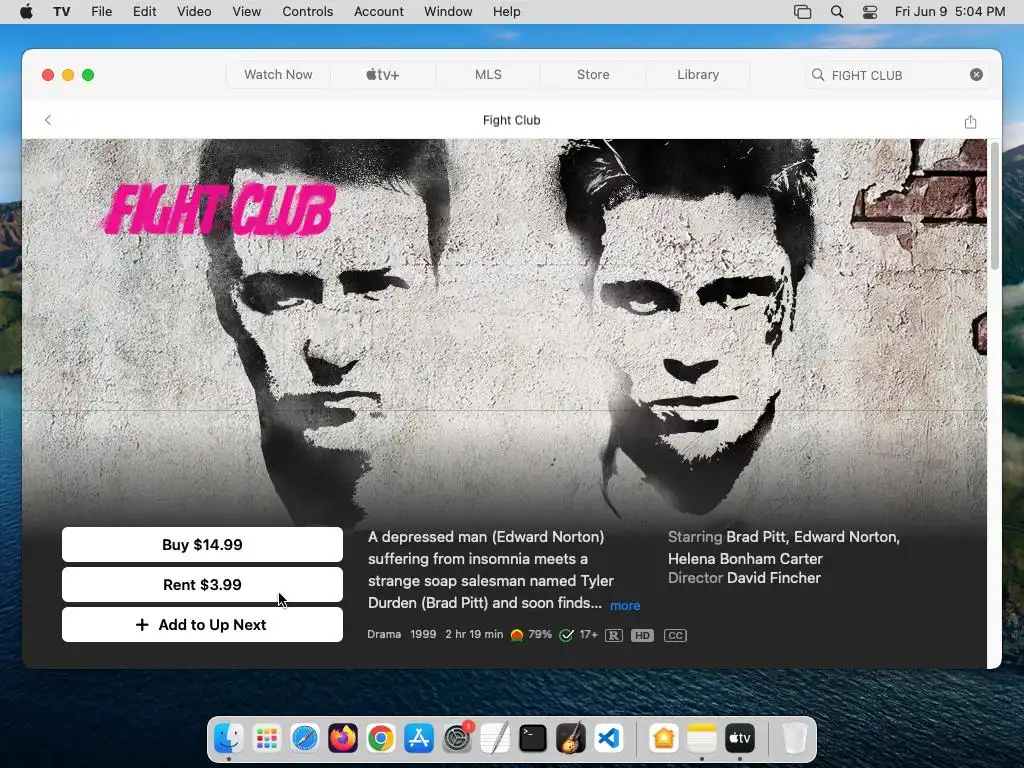Click the 1999 release year
The width and height of the screenshot is (1024, 768).
pyautogui.click(x=423, y=635)
